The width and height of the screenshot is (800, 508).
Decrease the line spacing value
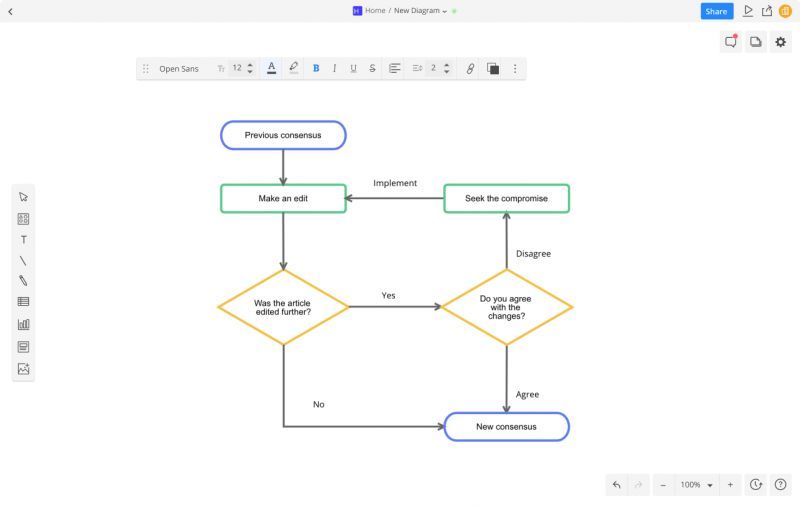tap(446, 72)
